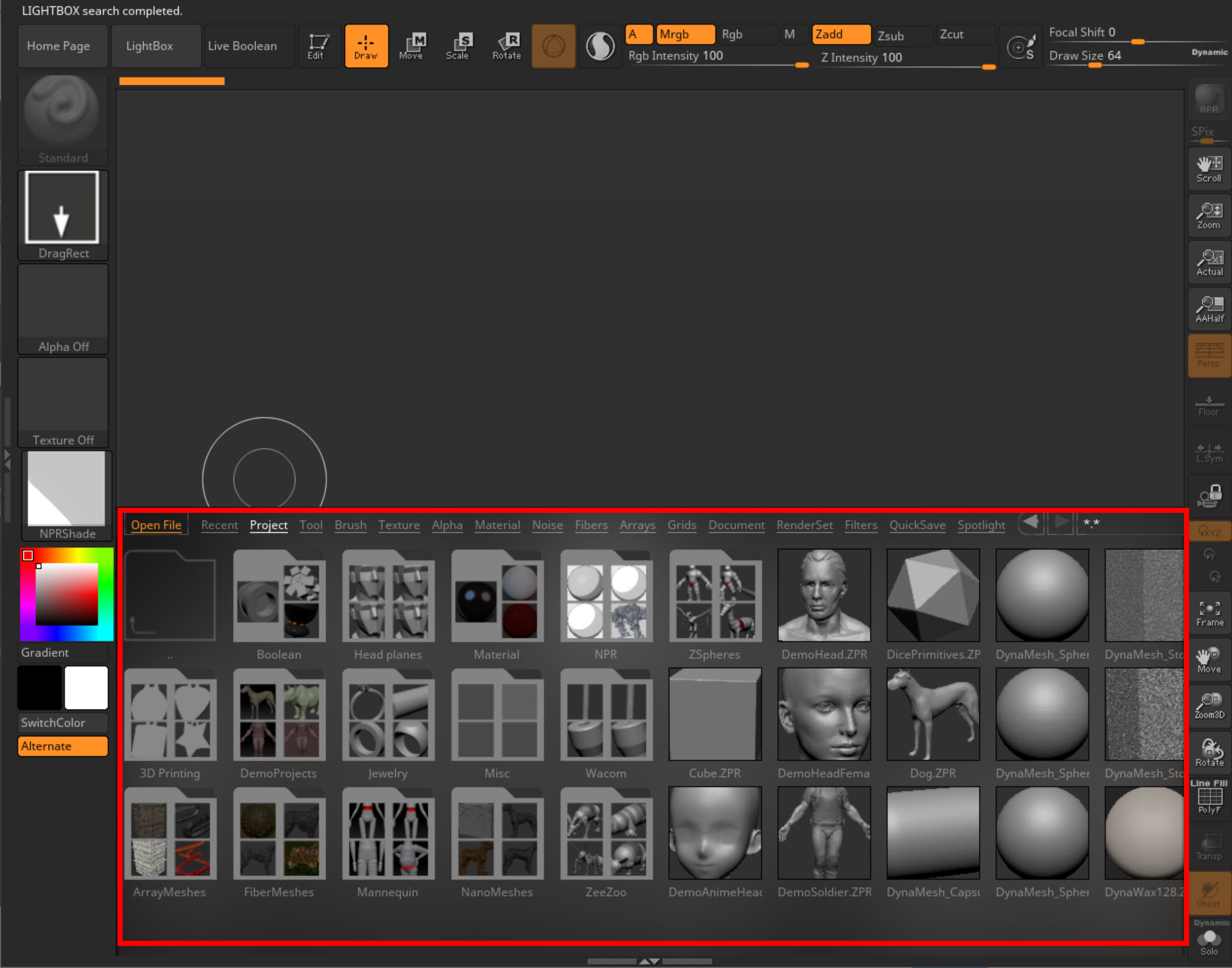Click the Frame icon in right shelf

click(1209, 613)
